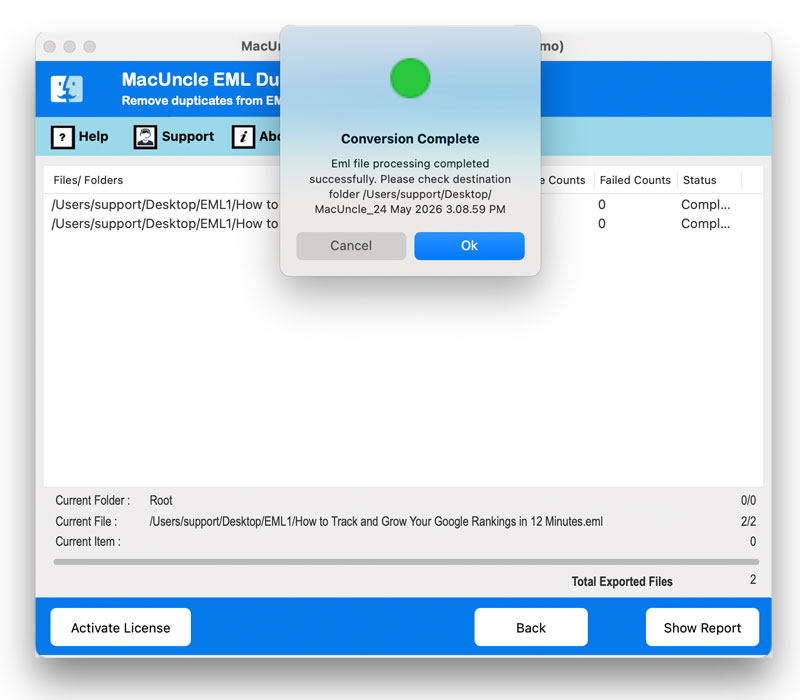Open the Help toolbar label
The image size is (800, 700).
coord(93,137)
